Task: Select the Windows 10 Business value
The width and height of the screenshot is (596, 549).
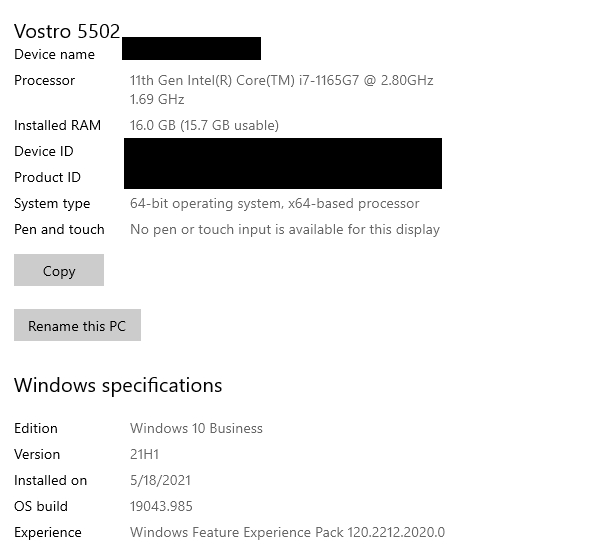Action: (196, 428)
